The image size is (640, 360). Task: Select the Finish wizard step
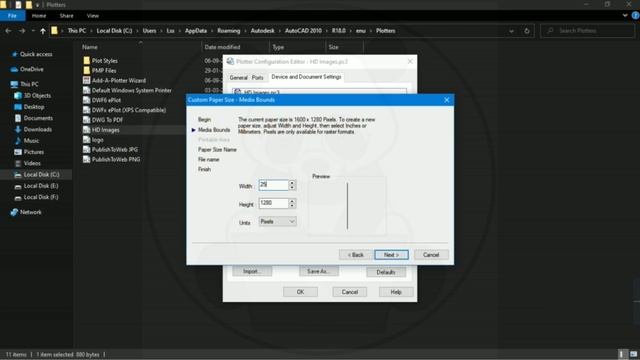(x=204, y=169)
